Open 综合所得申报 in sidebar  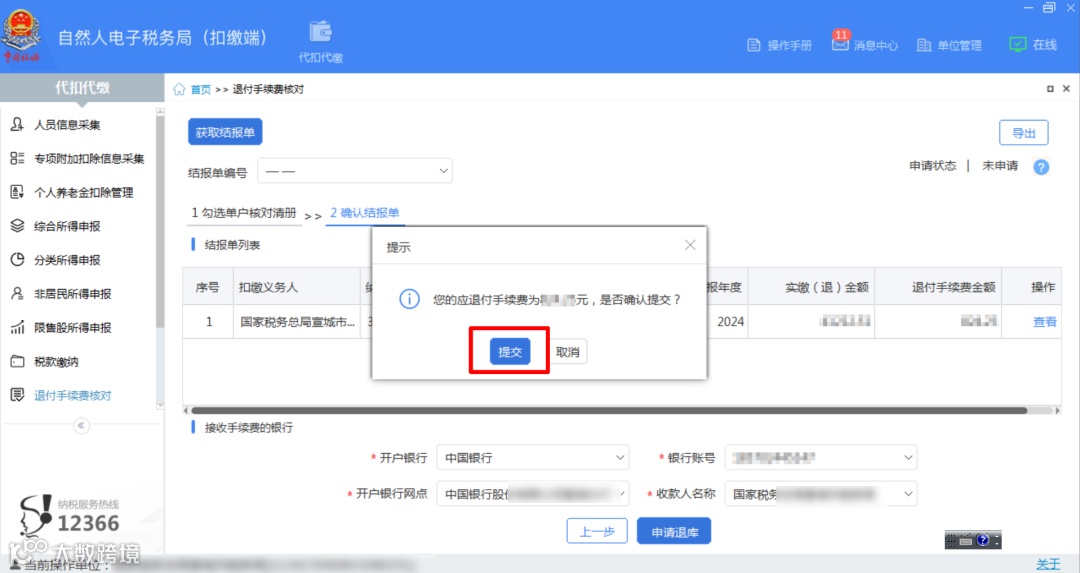click(x=67, y=226)
